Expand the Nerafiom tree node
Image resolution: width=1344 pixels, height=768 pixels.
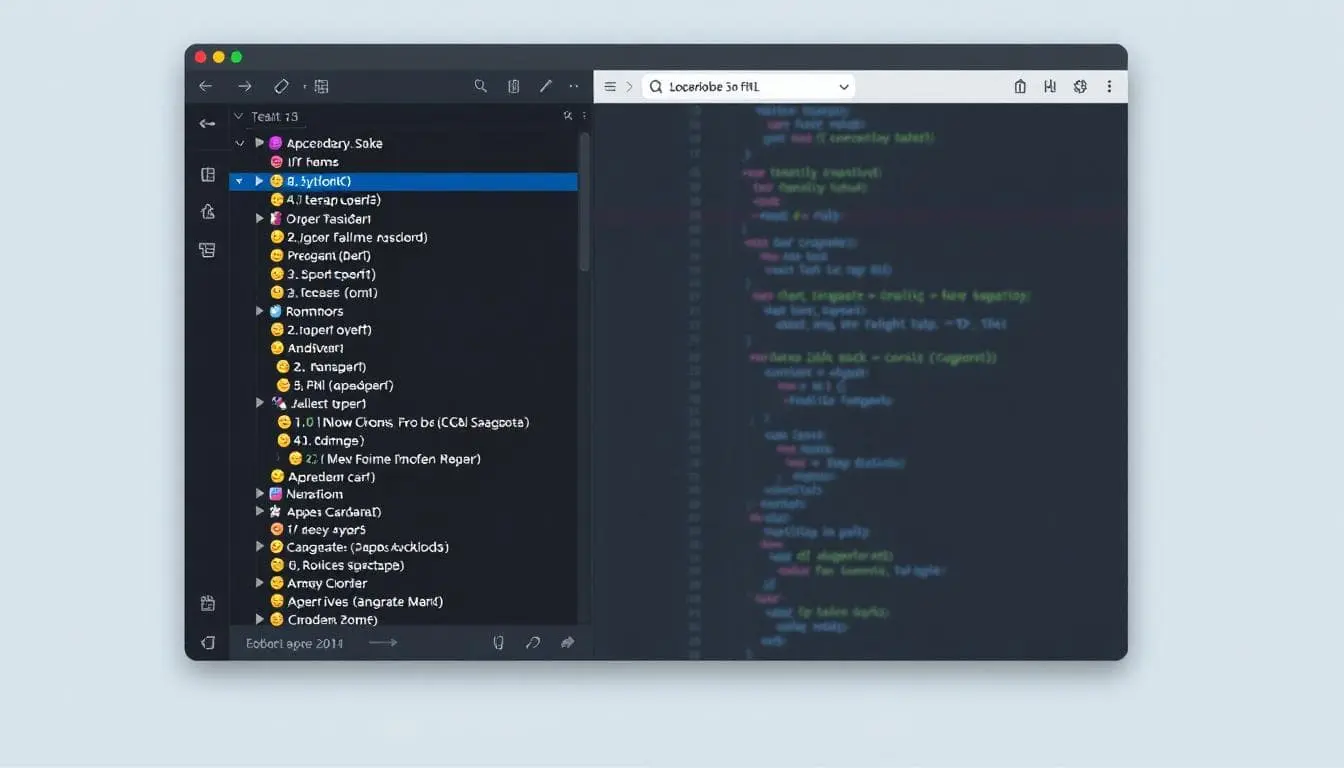point(259,494)
